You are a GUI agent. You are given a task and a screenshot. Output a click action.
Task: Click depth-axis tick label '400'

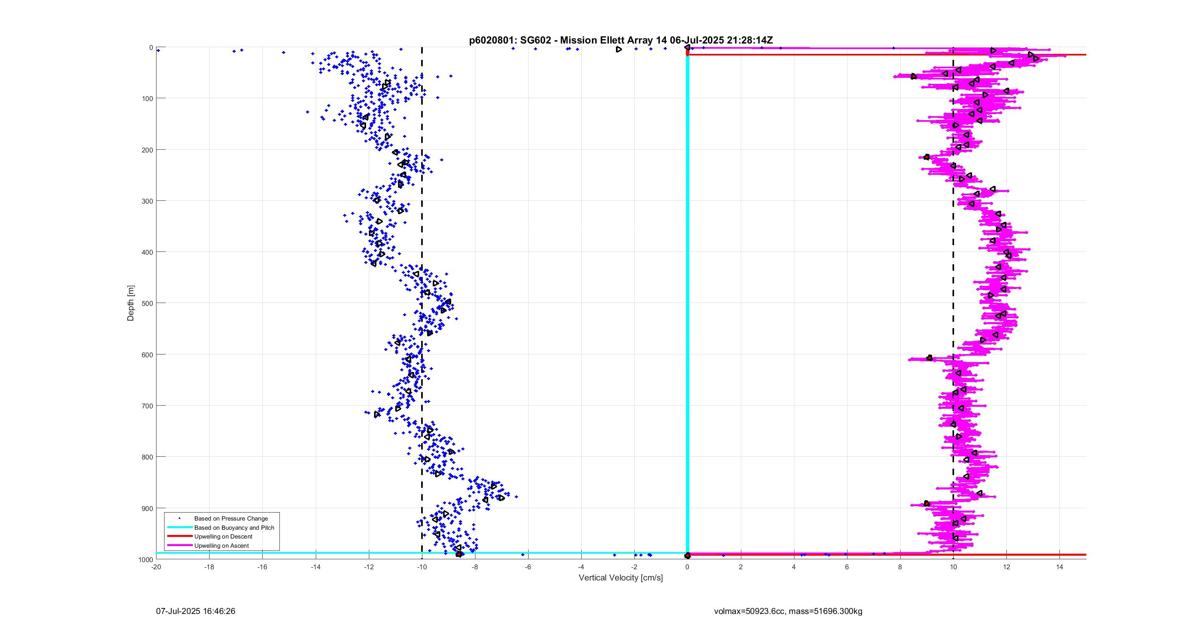tap(145, 252)
